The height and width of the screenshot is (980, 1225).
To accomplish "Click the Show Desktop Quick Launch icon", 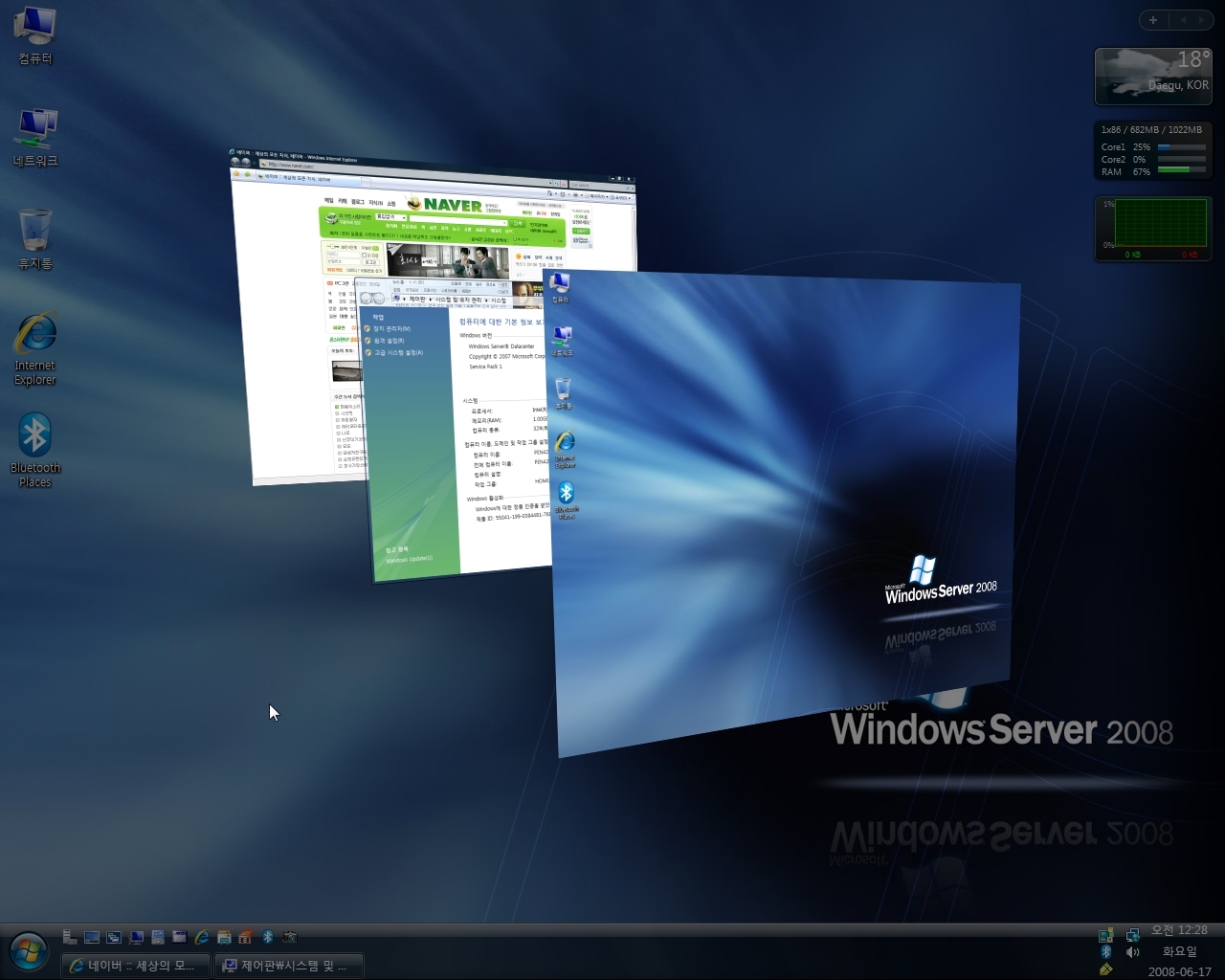I will point(92,937).
